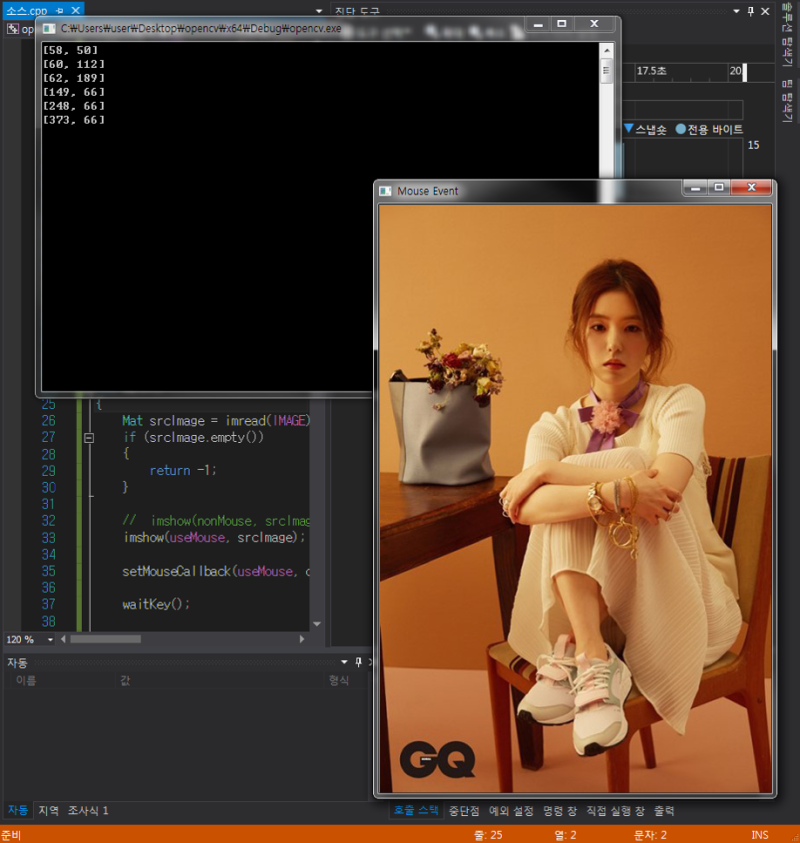Click the INS indicator in status bar

click(x=760, y=835)
